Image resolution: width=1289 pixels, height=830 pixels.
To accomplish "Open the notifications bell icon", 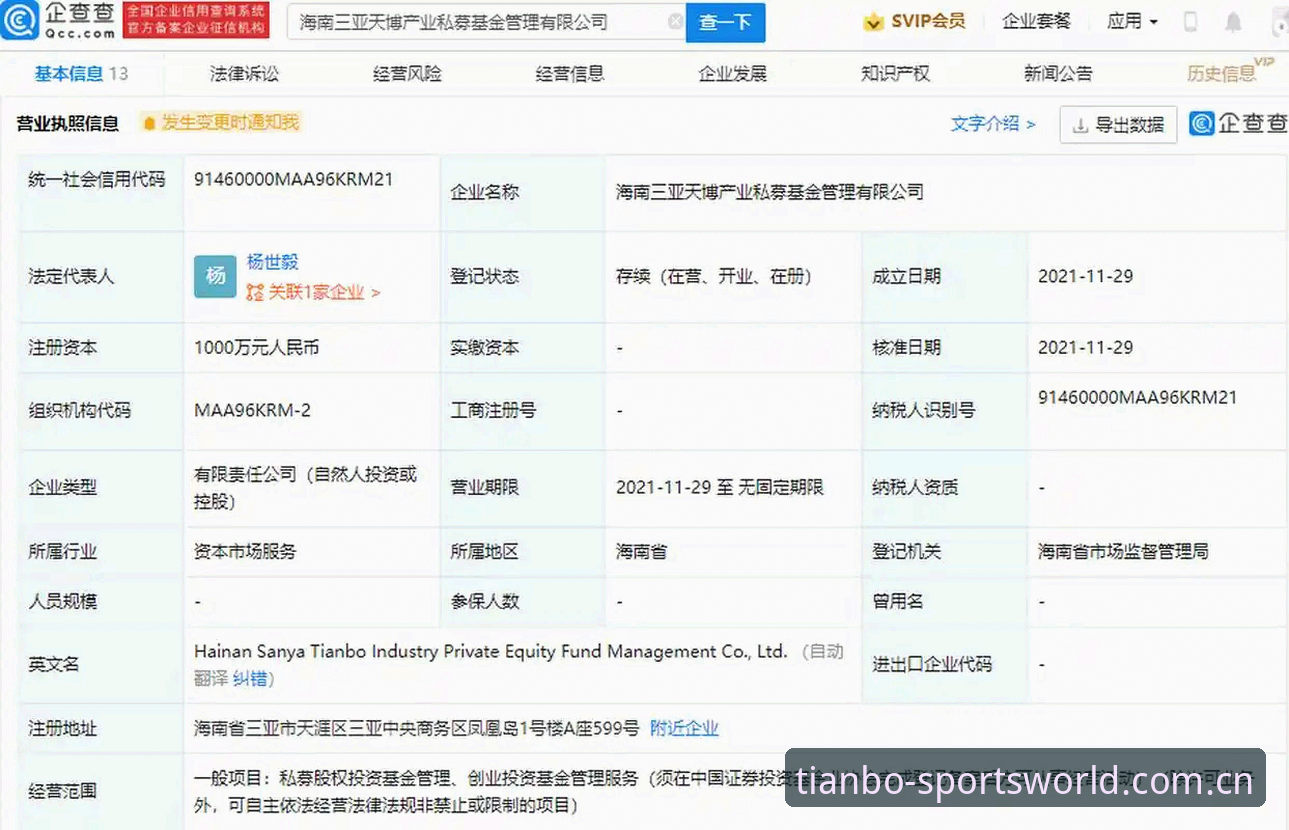I will pyautogui.click(x=1233, y=22).
